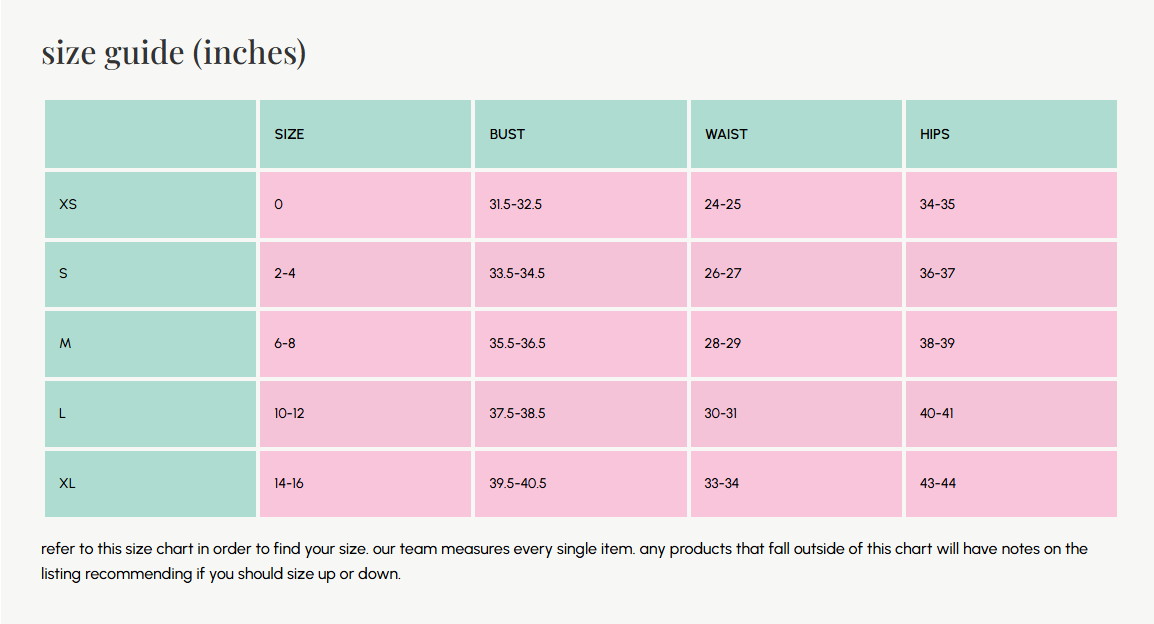This screenshot has width=1154, height=624.
Task: Select the waist value 33-34
Action: 722,483
